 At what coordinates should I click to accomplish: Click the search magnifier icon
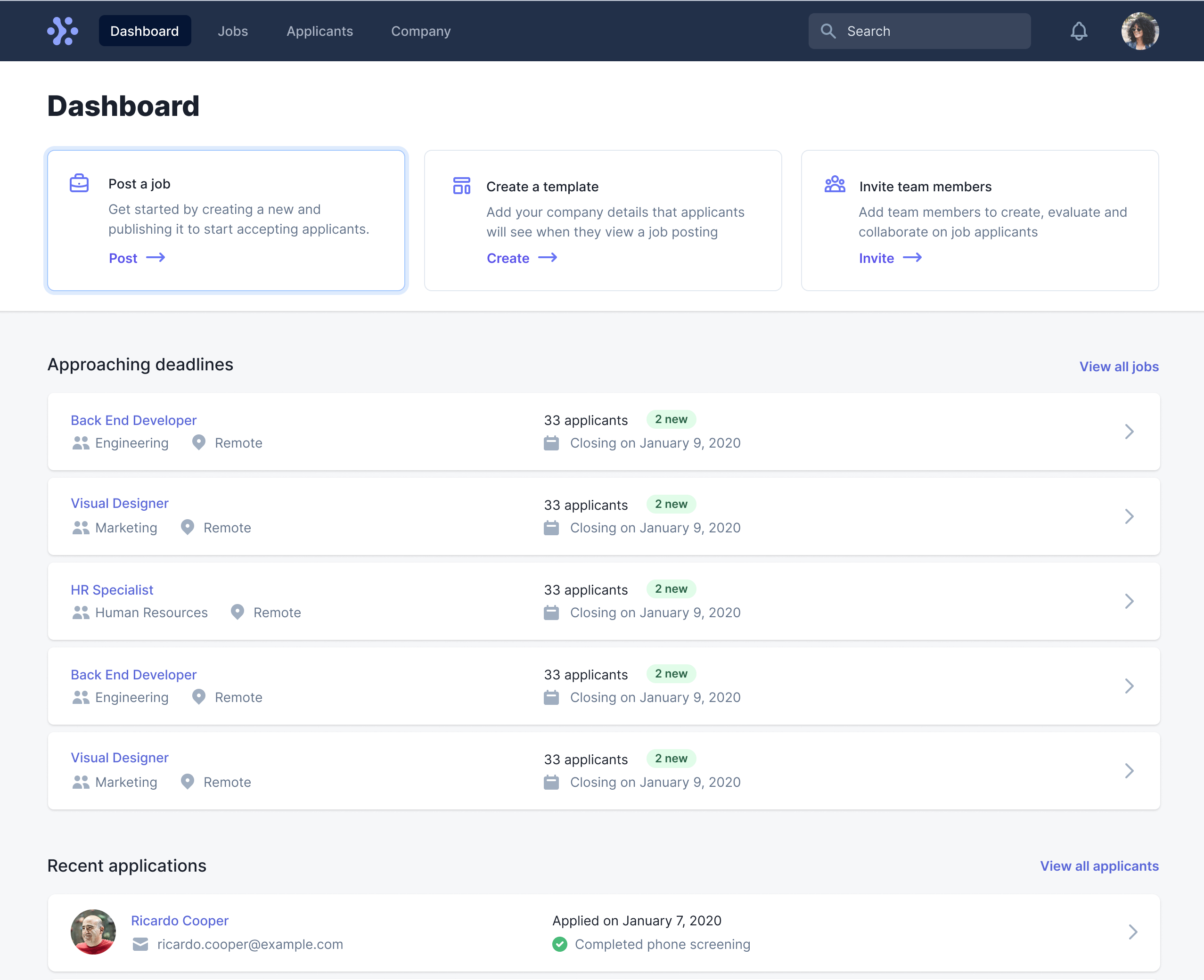click(x=828, y=31)
